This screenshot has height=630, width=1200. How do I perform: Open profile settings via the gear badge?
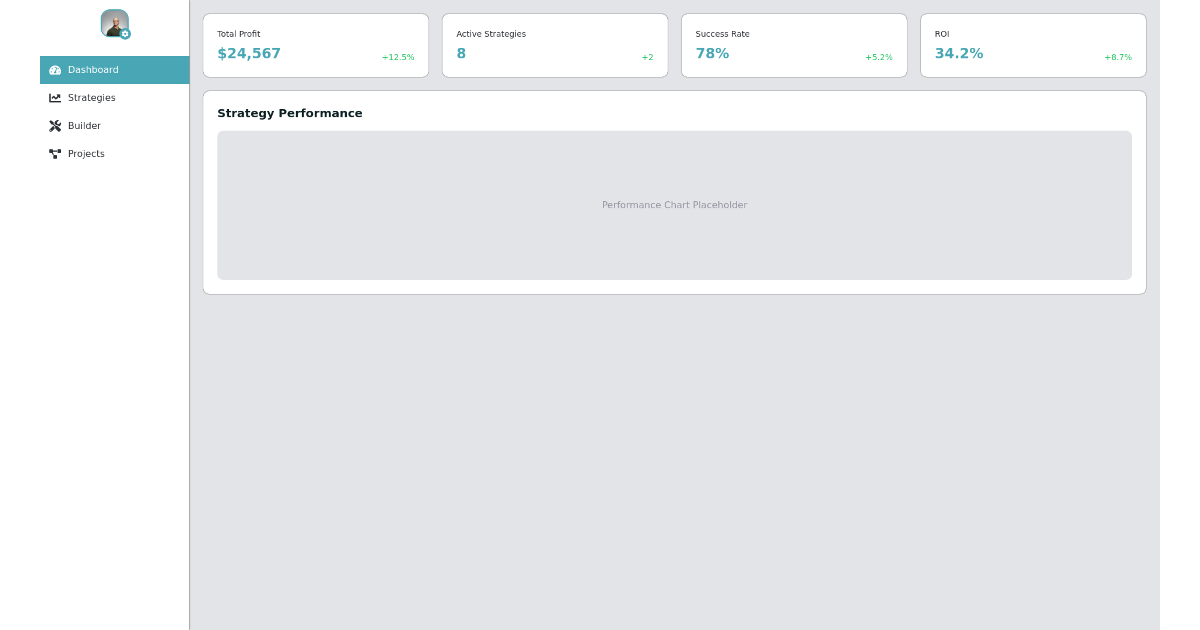126,34
